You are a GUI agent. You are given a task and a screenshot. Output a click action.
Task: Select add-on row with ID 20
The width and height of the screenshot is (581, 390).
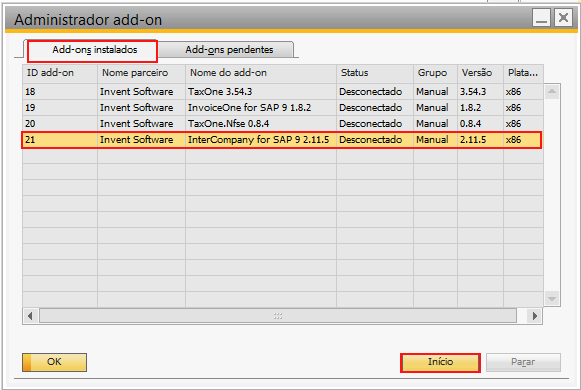tap(283, 124)
